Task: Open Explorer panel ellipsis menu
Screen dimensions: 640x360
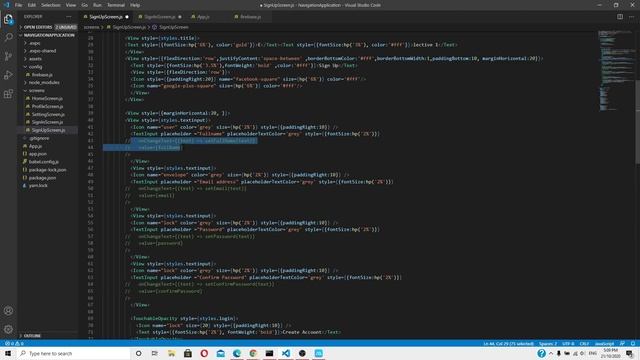Action: (x=69, y=17)
